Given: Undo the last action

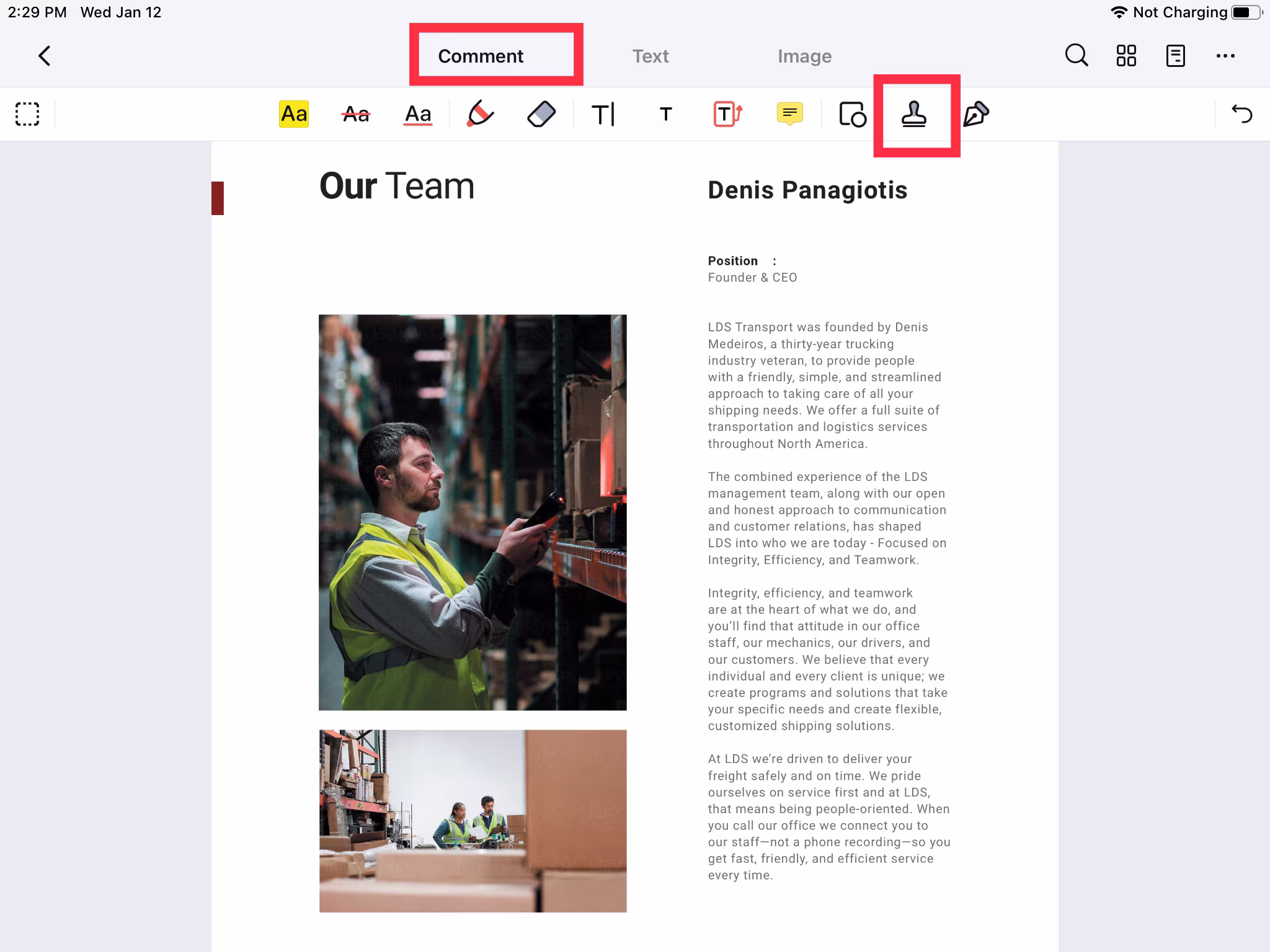Looking at the screenshot, I should [1241, 114].
